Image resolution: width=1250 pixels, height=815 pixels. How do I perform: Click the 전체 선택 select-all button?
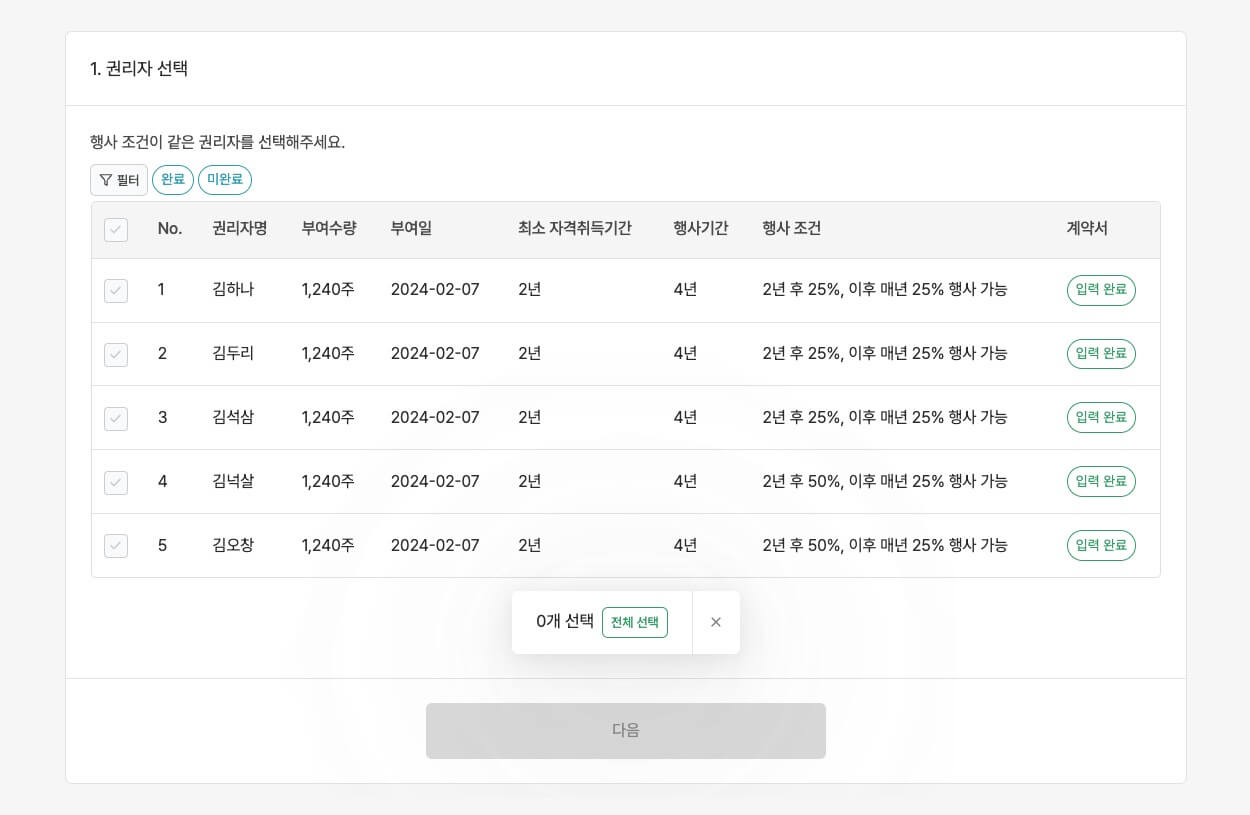click(635, 622)
